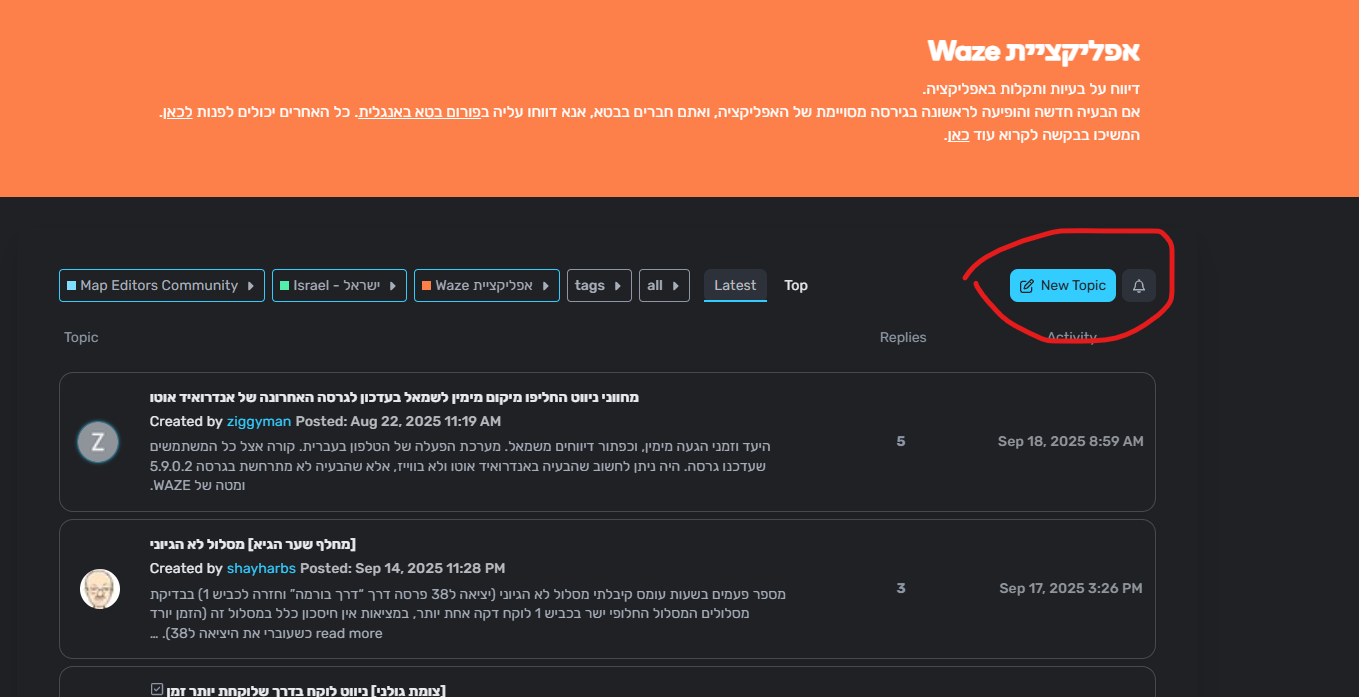Click shayharbs' profile avatar picture
This screenshot has width=1359, height=697.
99,589
